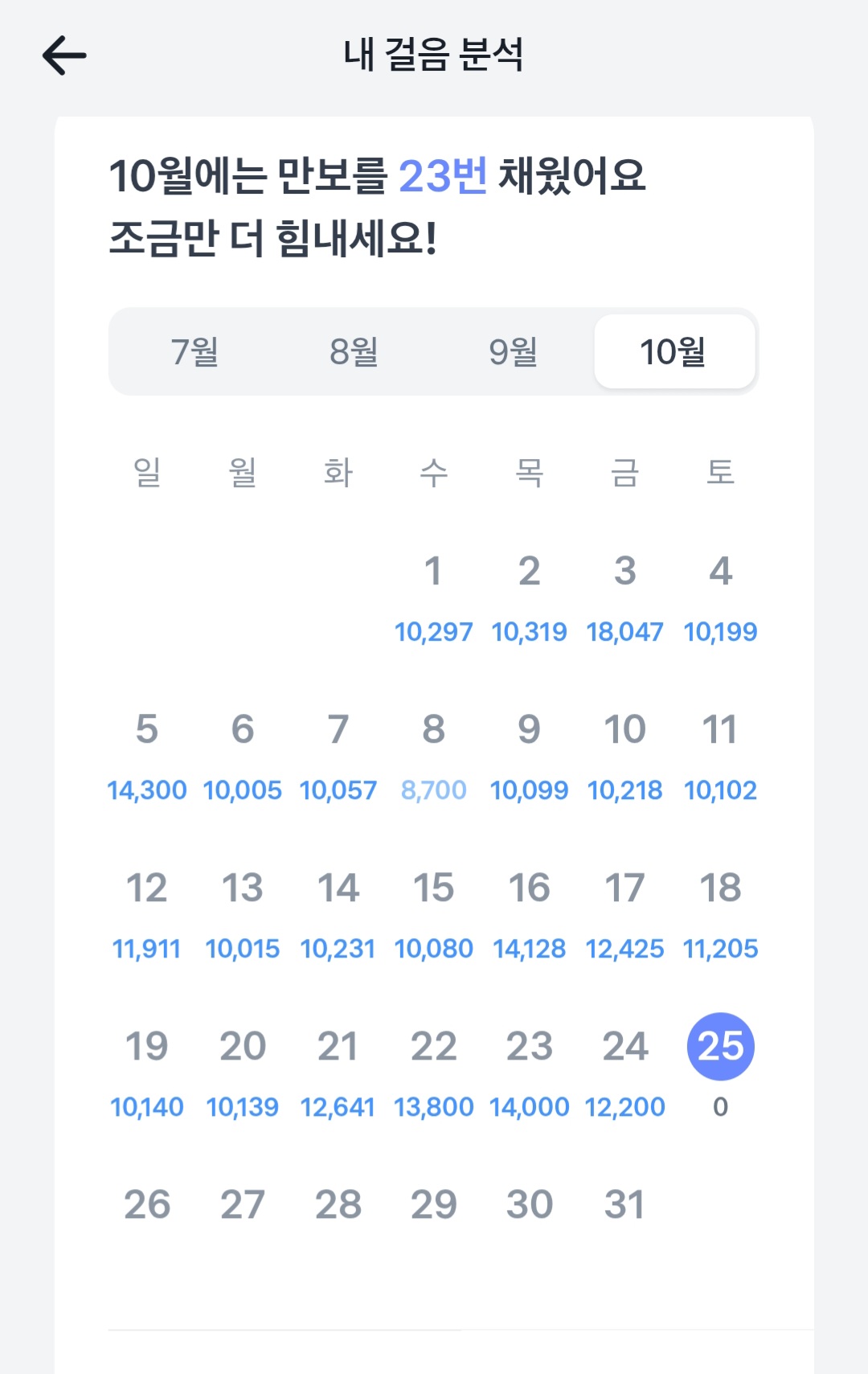Tap day 26 in the calendar
Viewport: 868px width, 1374px height.
tap(146, 1204)
